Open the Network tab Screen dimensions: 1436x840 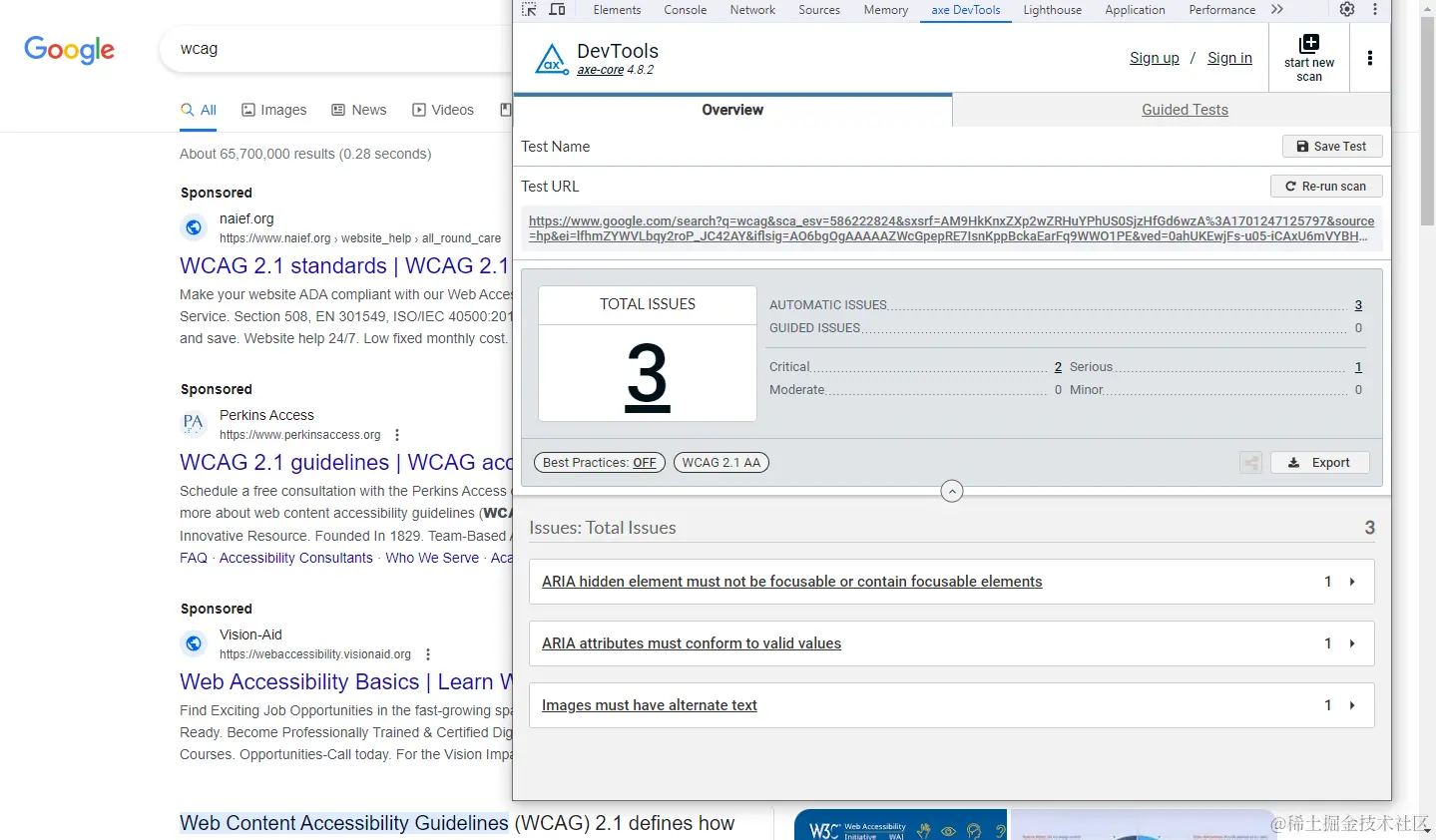click(x=752, y=10)
